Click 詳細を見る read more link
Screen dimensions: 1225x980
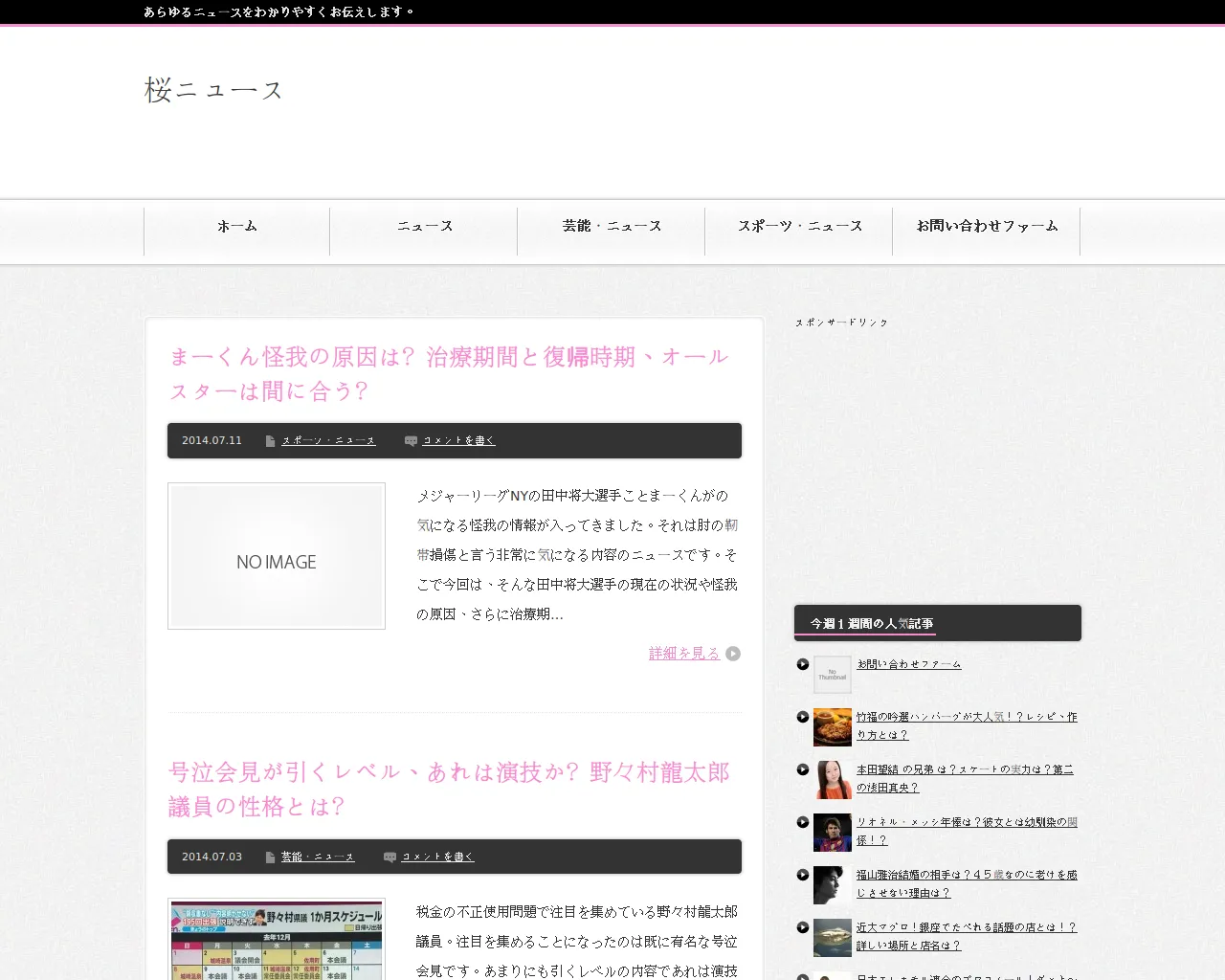coord(683,654)
